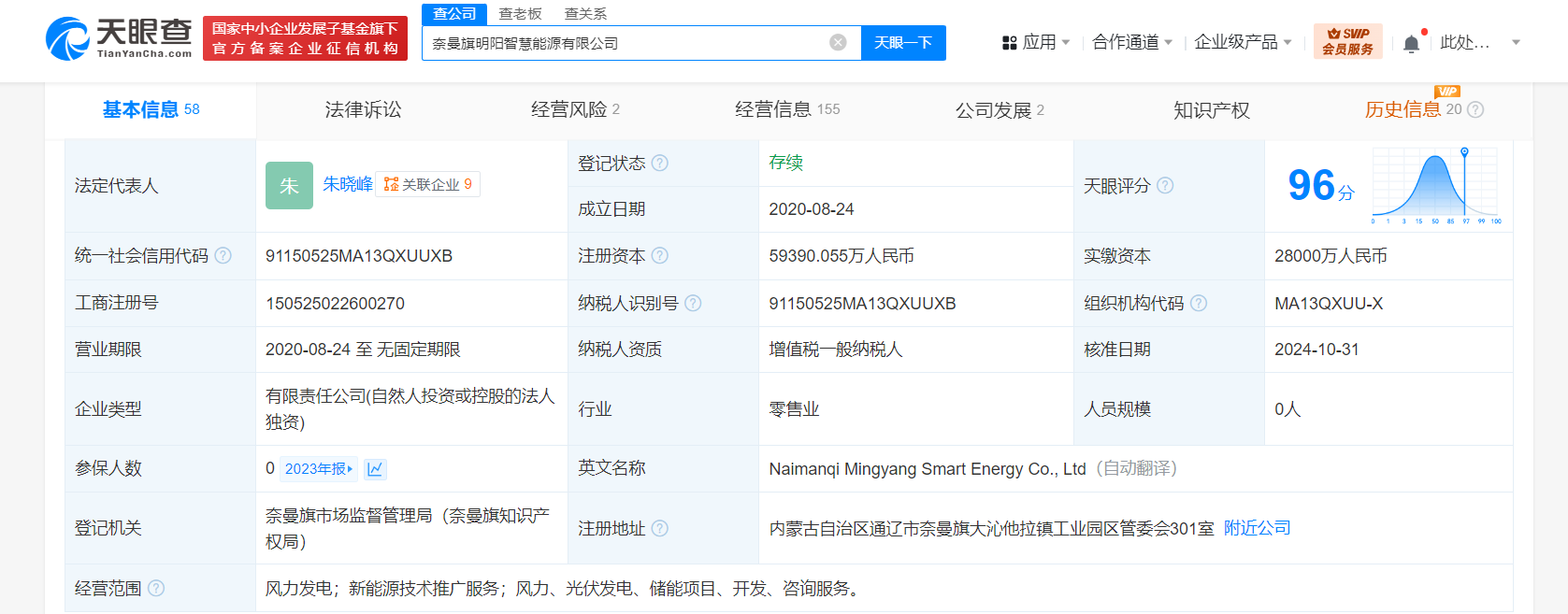
Task: Click the 国家中小企业发展子基金旗下 banner
Action: pos(305,38)
